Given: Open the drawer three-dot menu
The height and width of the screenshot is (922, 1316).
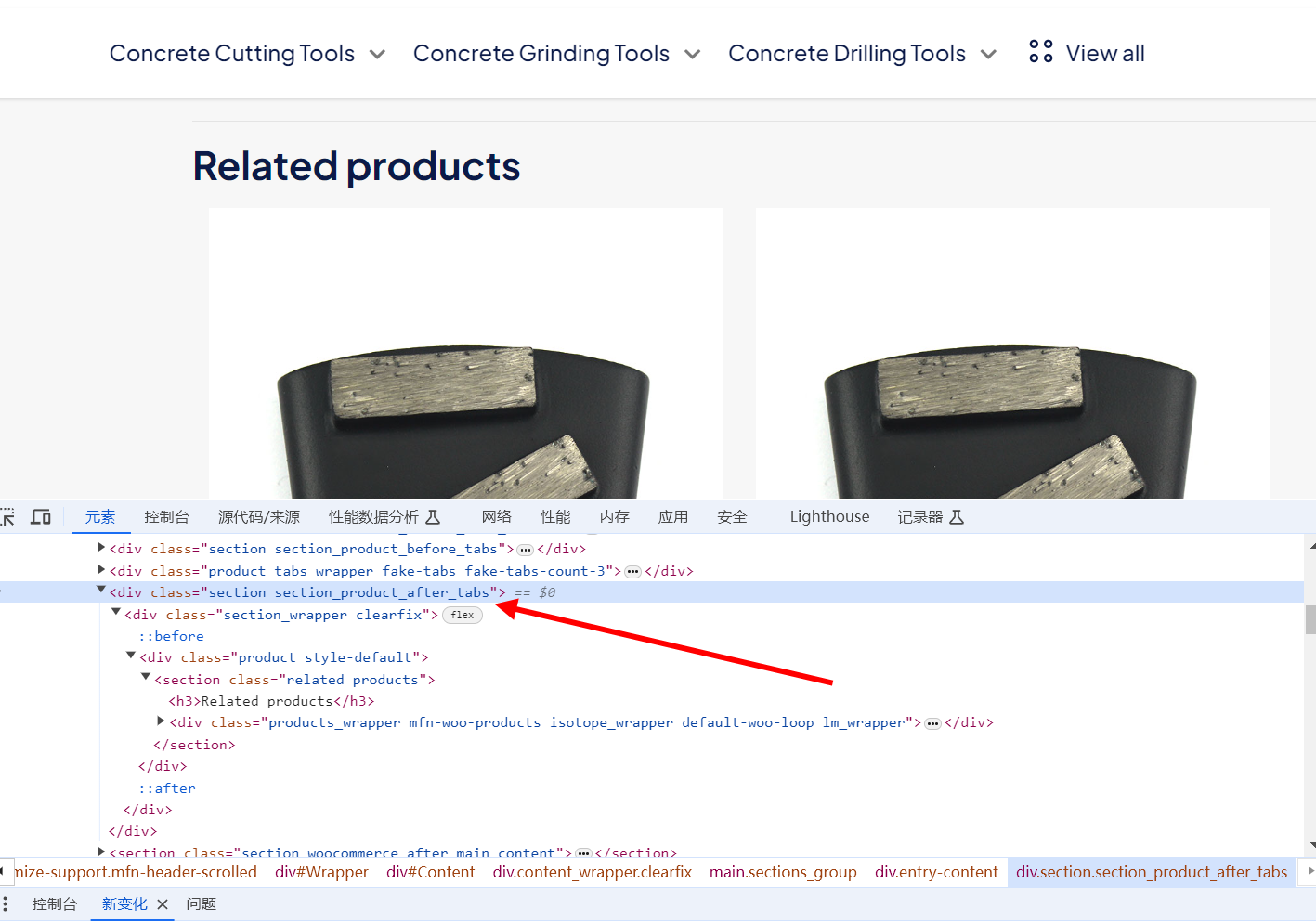Looking at the screenshot, I should [x=5, y=903].
